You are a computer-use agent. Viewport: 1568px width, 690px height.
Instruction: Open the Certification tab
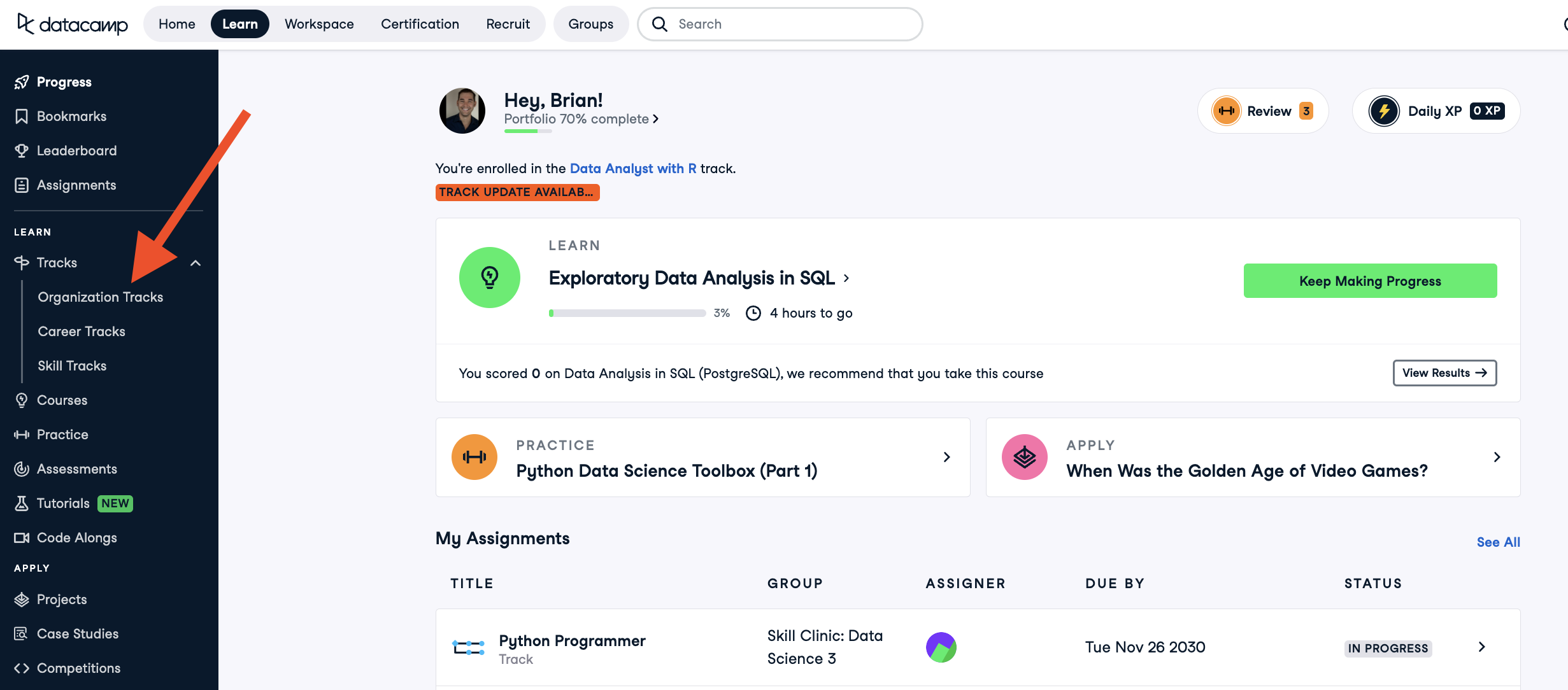[x=420, y=24]
